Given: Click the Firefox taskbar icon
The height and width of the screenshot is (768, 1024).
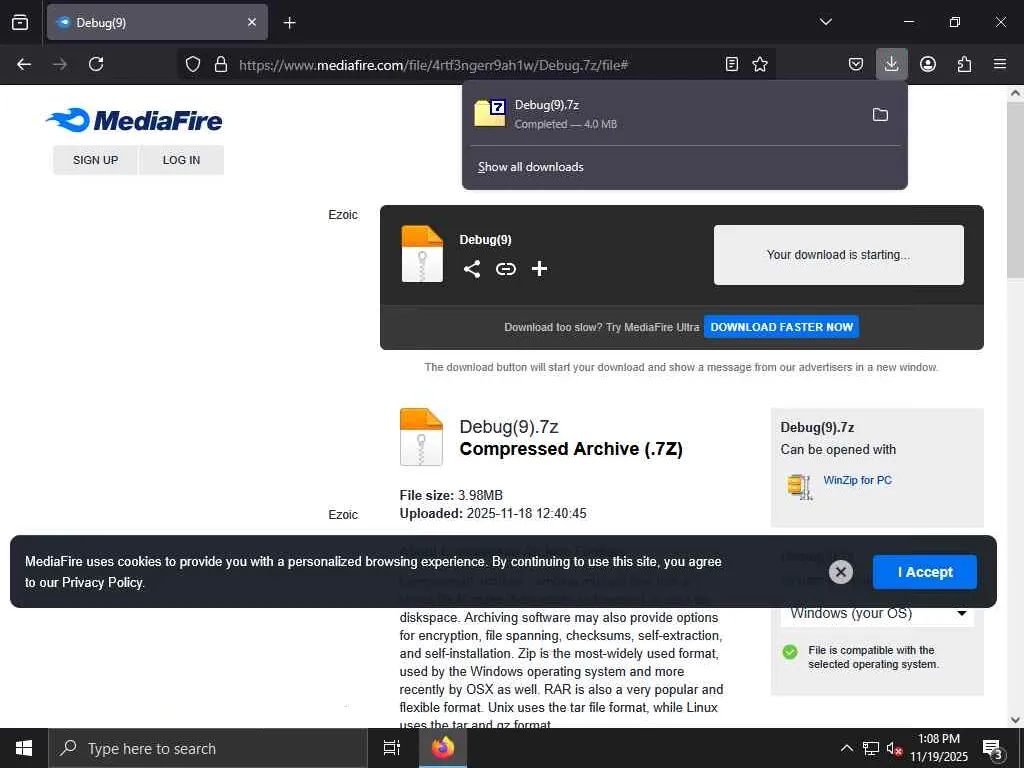Looking at the screenshot, I should coord(442,748).
